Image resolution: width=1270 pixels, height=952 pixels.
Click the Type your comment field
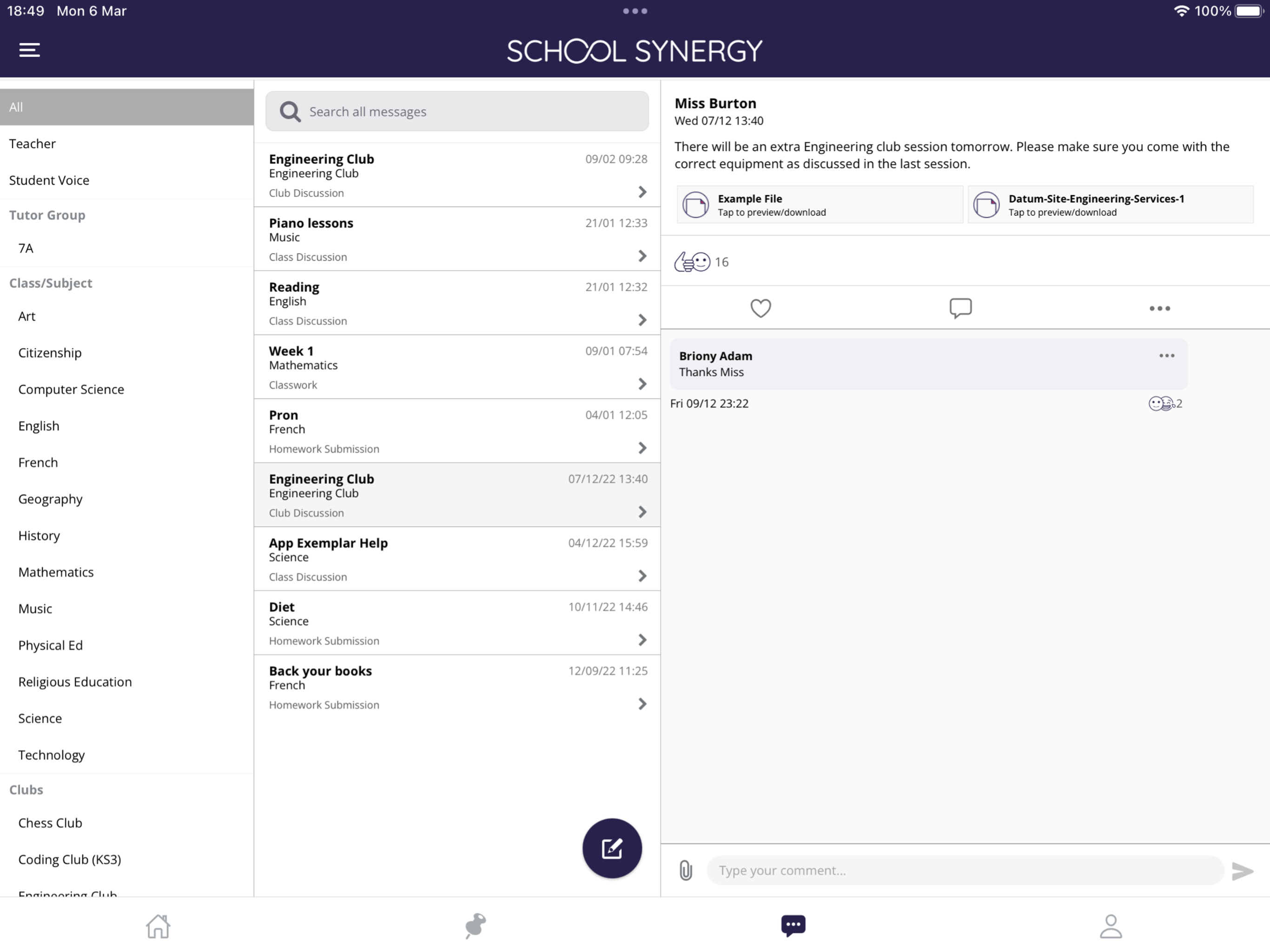(x=965, y=871)
